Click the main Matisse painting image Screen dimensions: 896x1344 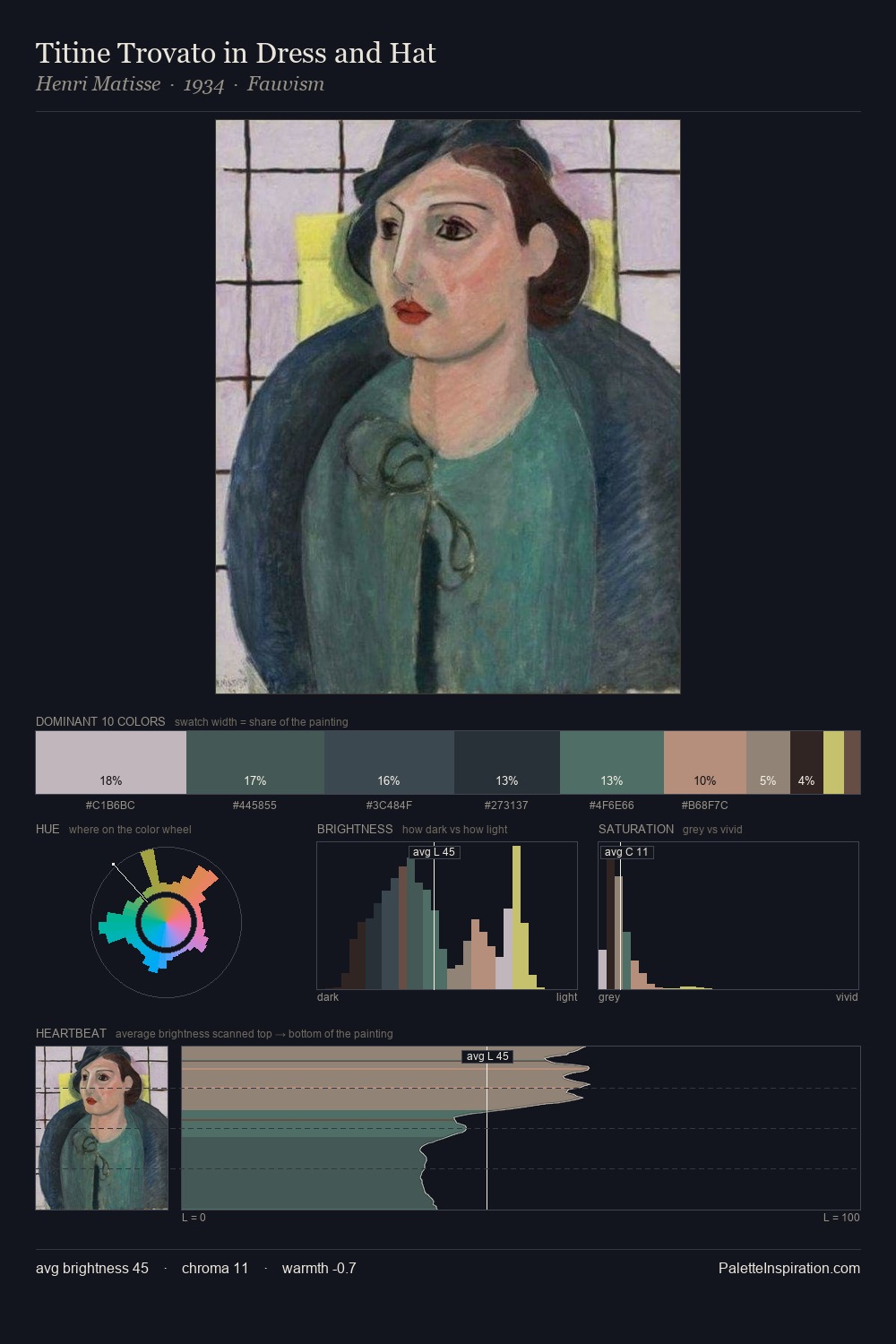pos(448,407)
